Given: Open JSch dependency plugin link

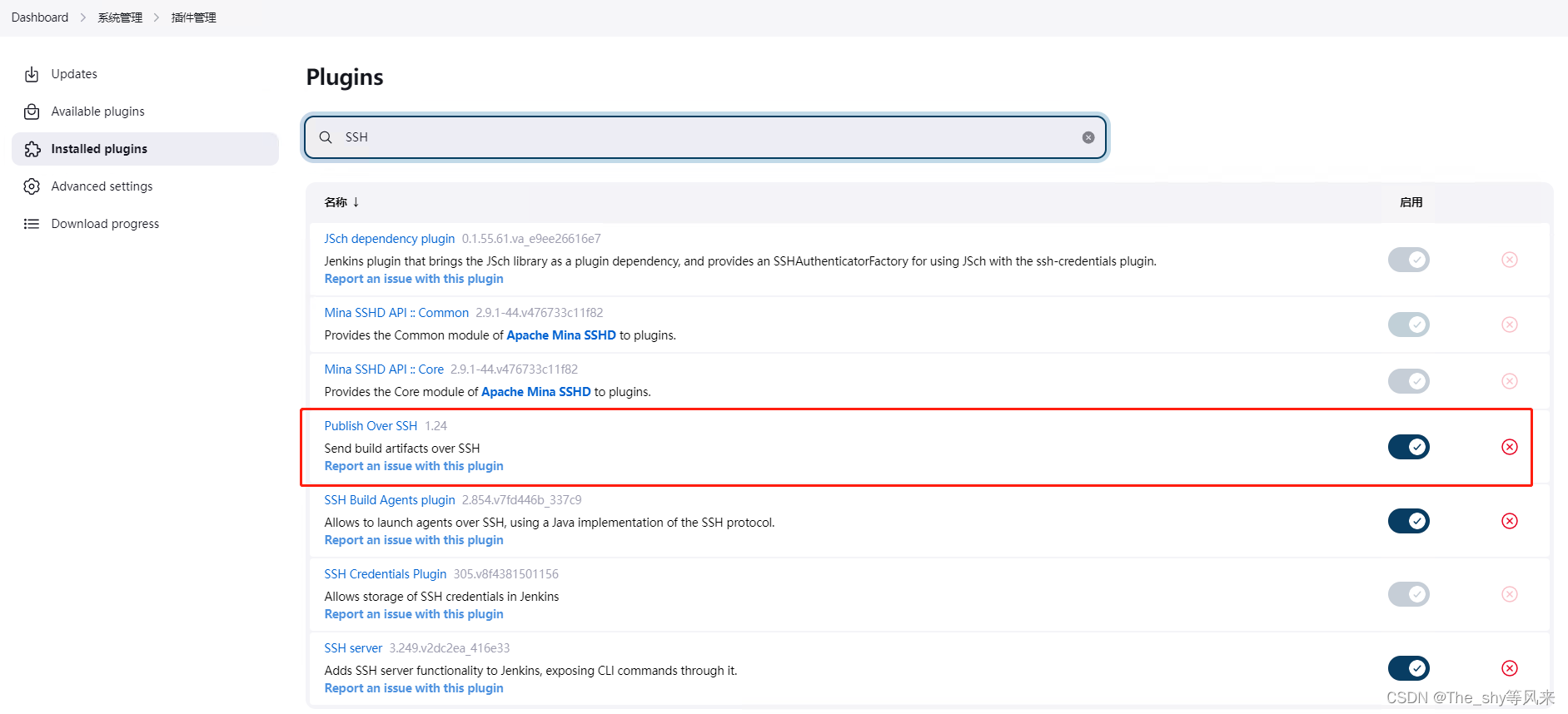Looking at the screenshot, I should click(x=390, y=239).
